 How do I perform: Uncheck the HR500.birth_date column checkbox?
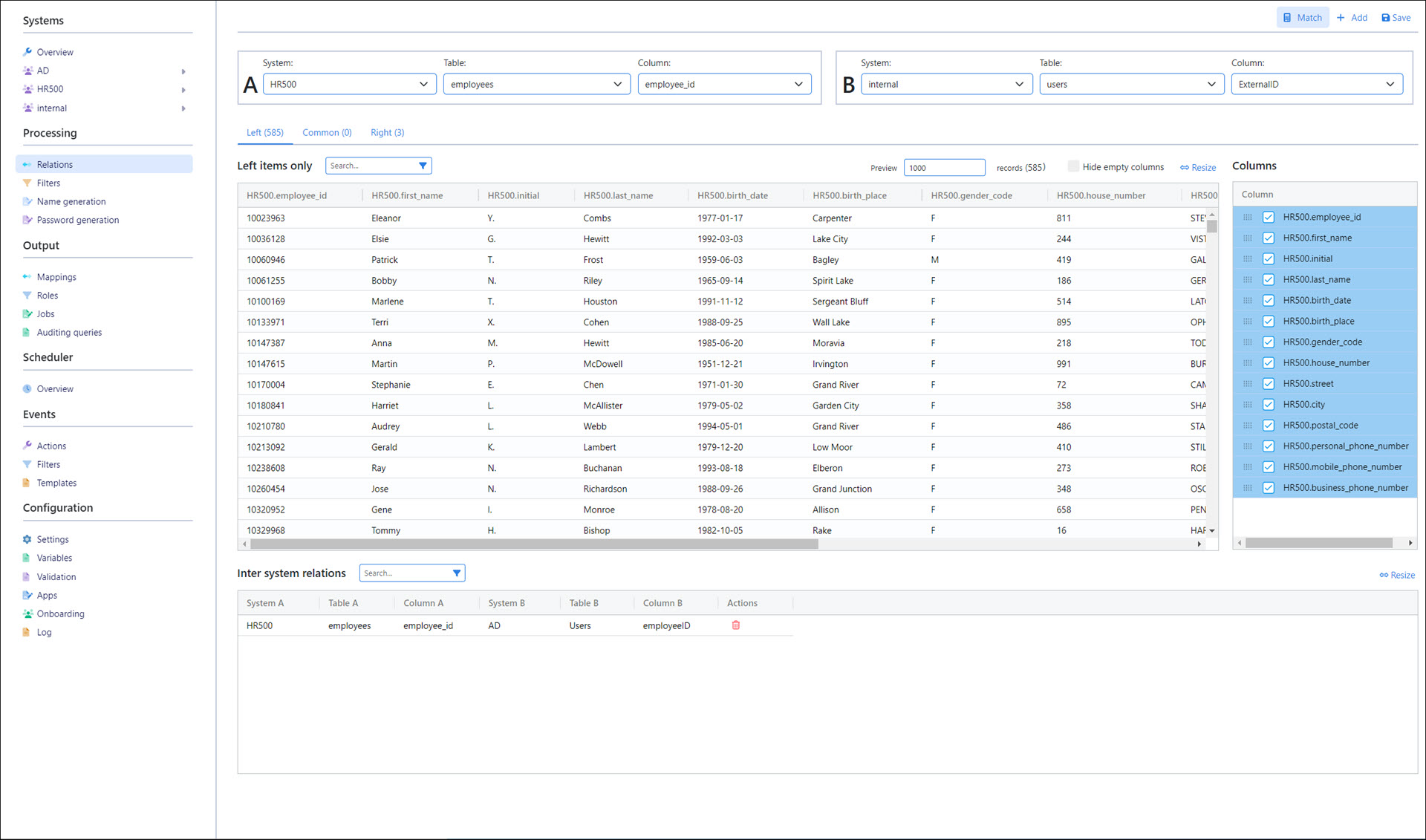click(1269, 300)
